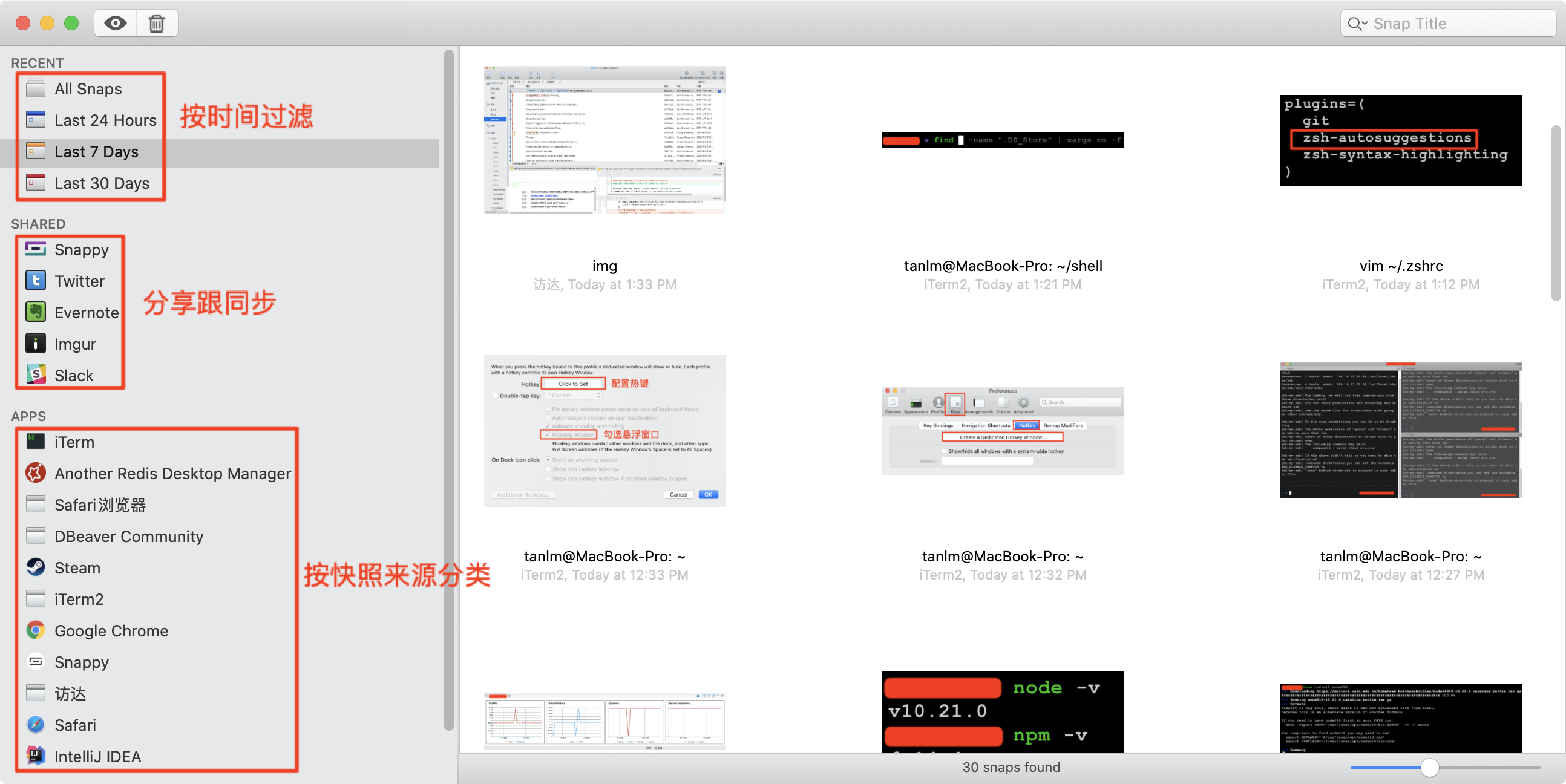Open the ~/shell find command snap thumbnail

[x=1003, y=140]
